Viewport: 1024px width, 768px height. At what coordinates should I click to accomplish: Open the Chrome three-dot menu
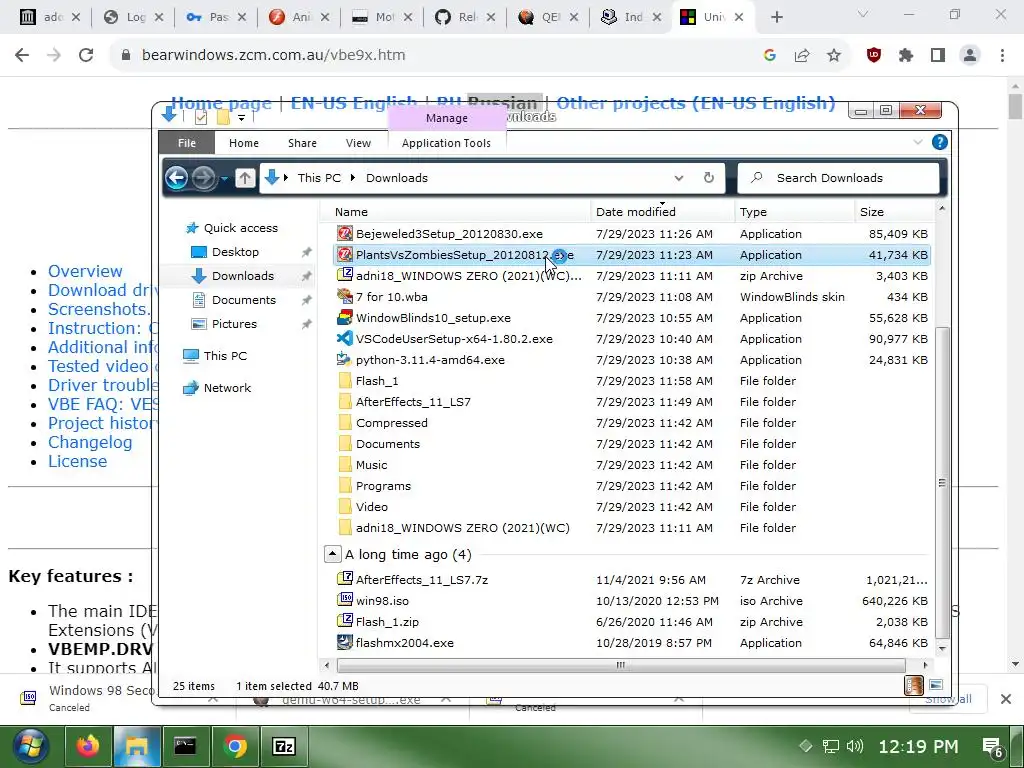(1002, 55)
